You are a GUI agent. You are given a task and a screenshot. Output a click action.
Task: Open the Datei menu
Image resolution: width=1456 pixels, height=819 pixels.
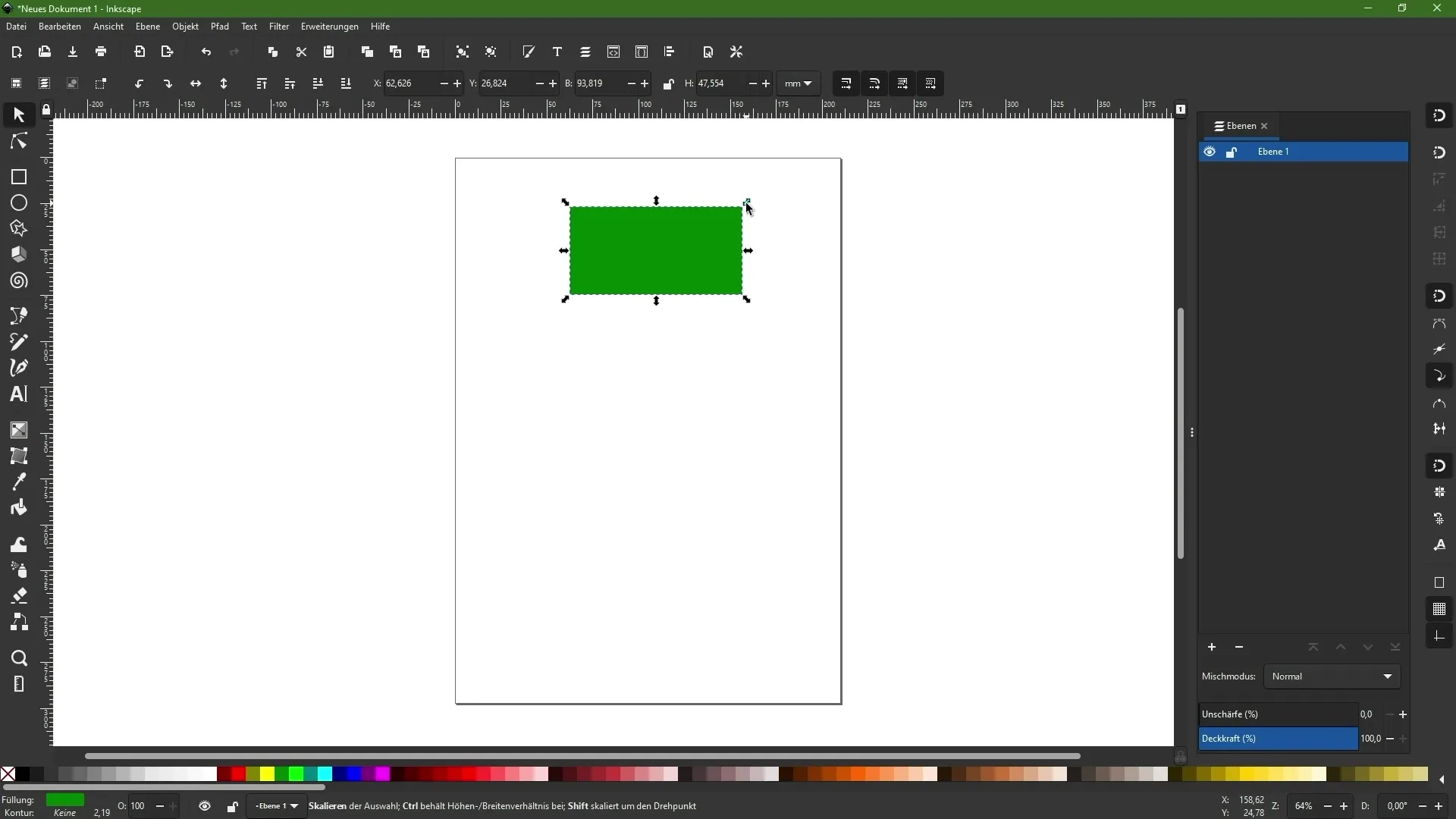pyautogui.click(x=16, y=27)
